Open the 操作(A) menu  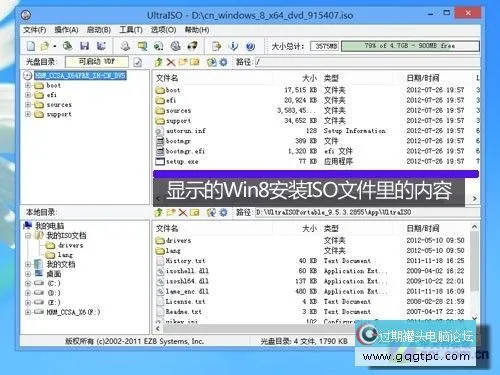coord(66,30)
